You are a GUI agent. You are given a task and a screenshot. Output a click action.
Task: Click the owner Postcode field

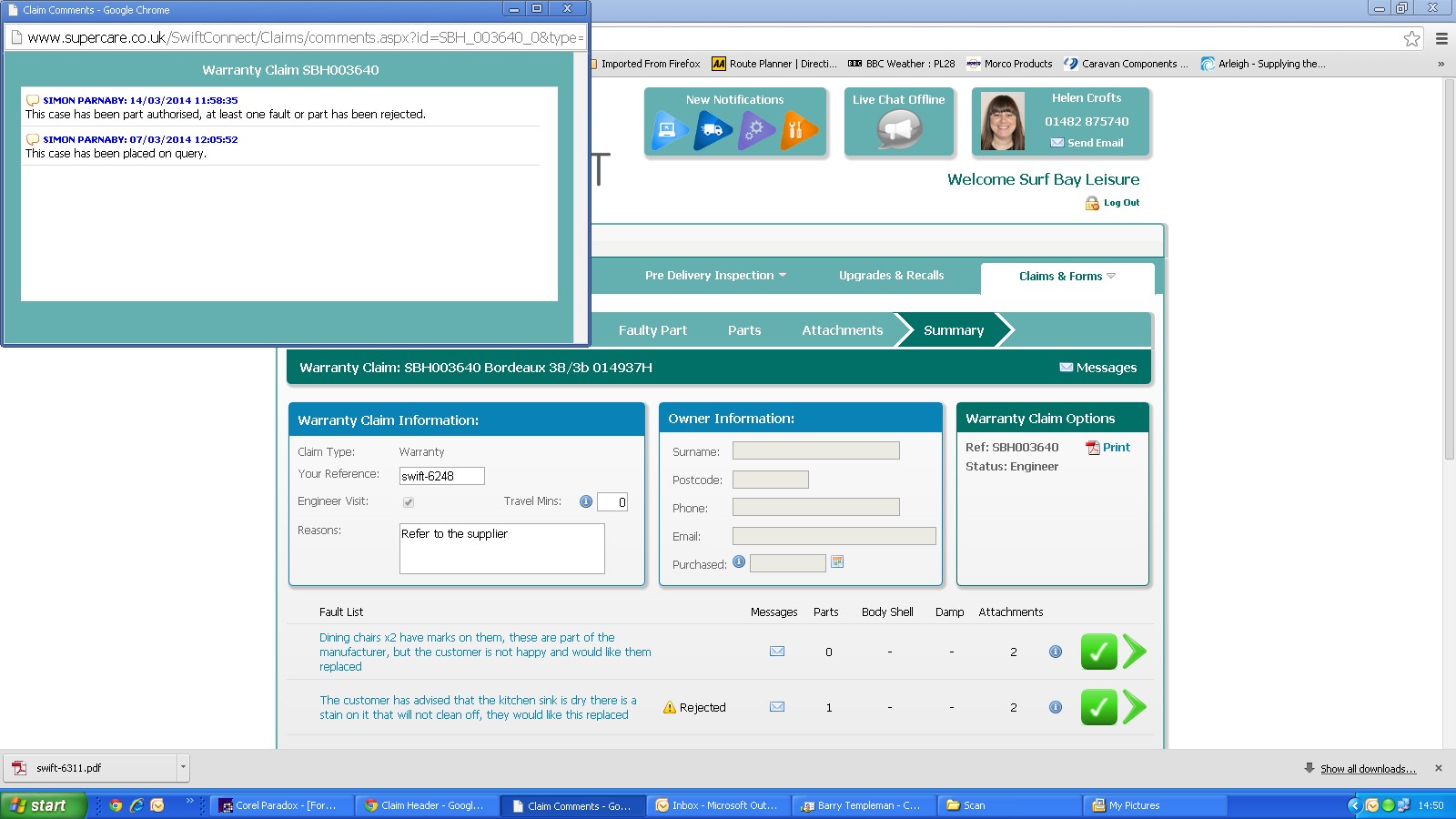[x=771, y=480]
